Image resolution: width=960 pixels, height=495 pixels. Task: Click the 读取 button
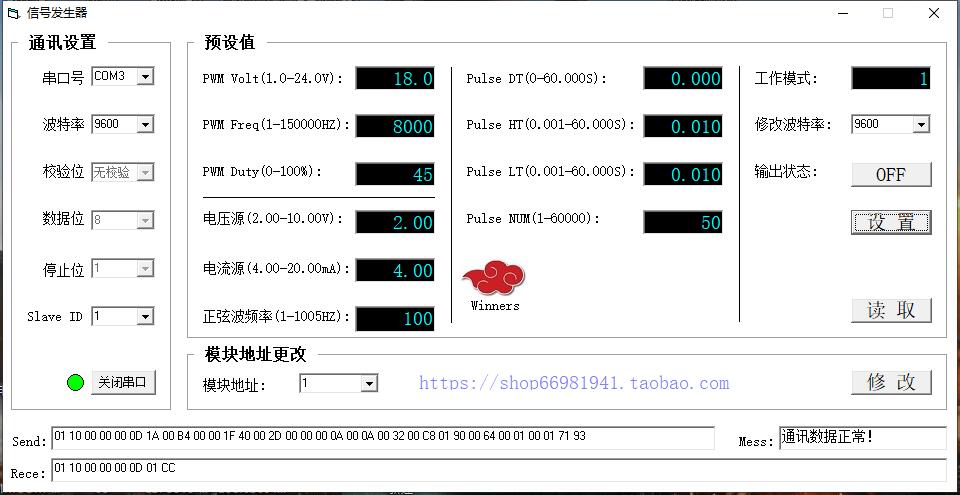click(890, 310)
